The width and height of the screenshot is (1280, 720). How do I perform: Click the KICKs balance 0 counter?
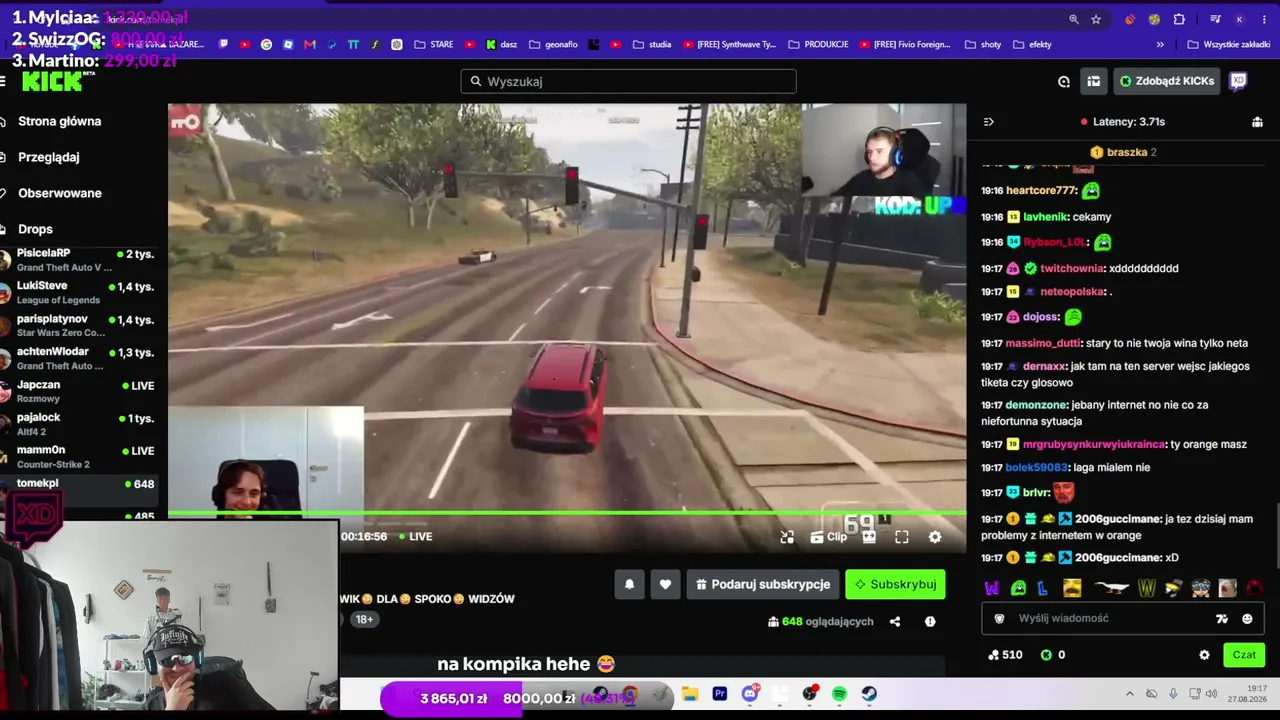1053,655
